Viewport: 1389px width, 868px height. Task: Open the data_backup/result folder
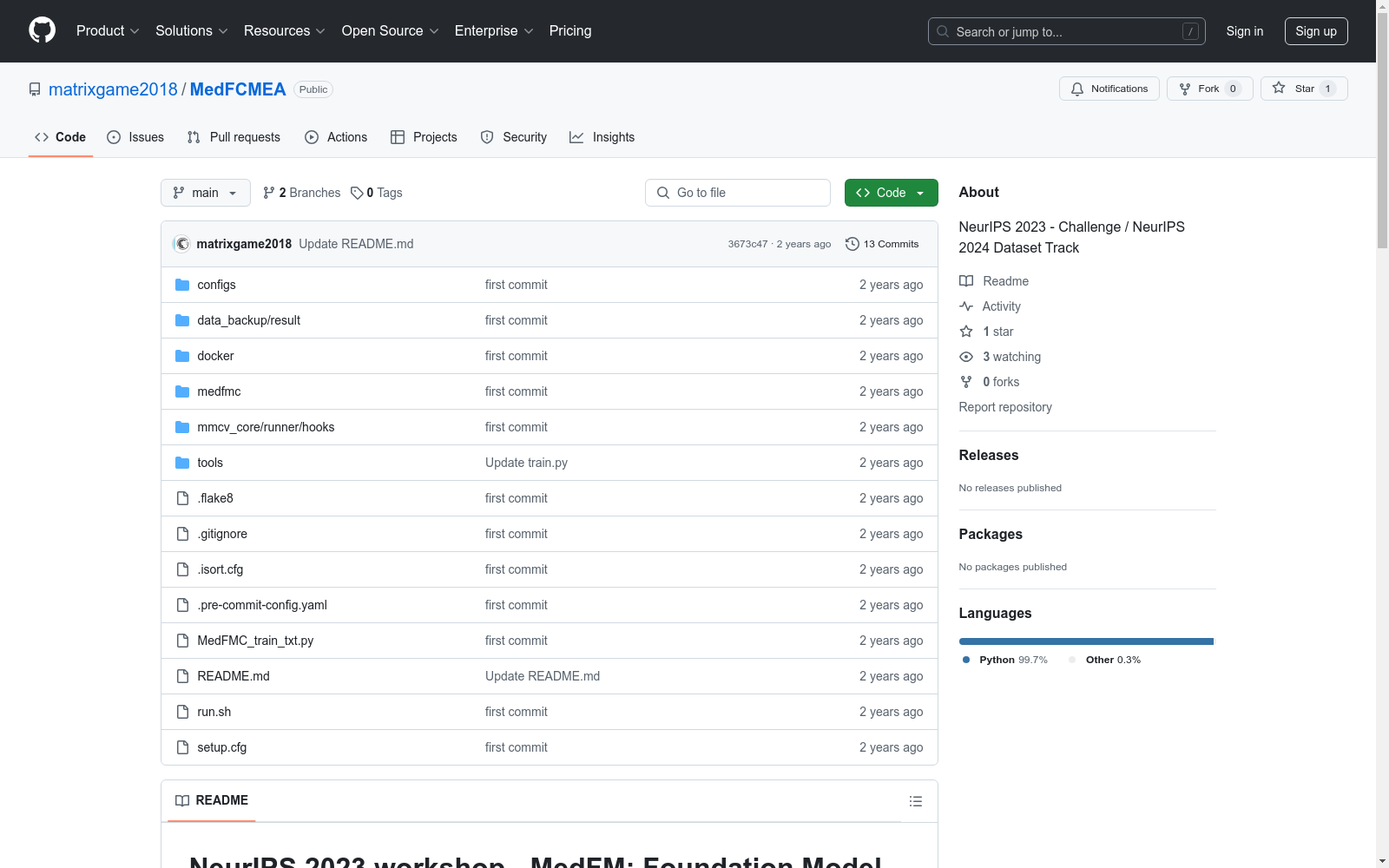[x=249, y=320]
